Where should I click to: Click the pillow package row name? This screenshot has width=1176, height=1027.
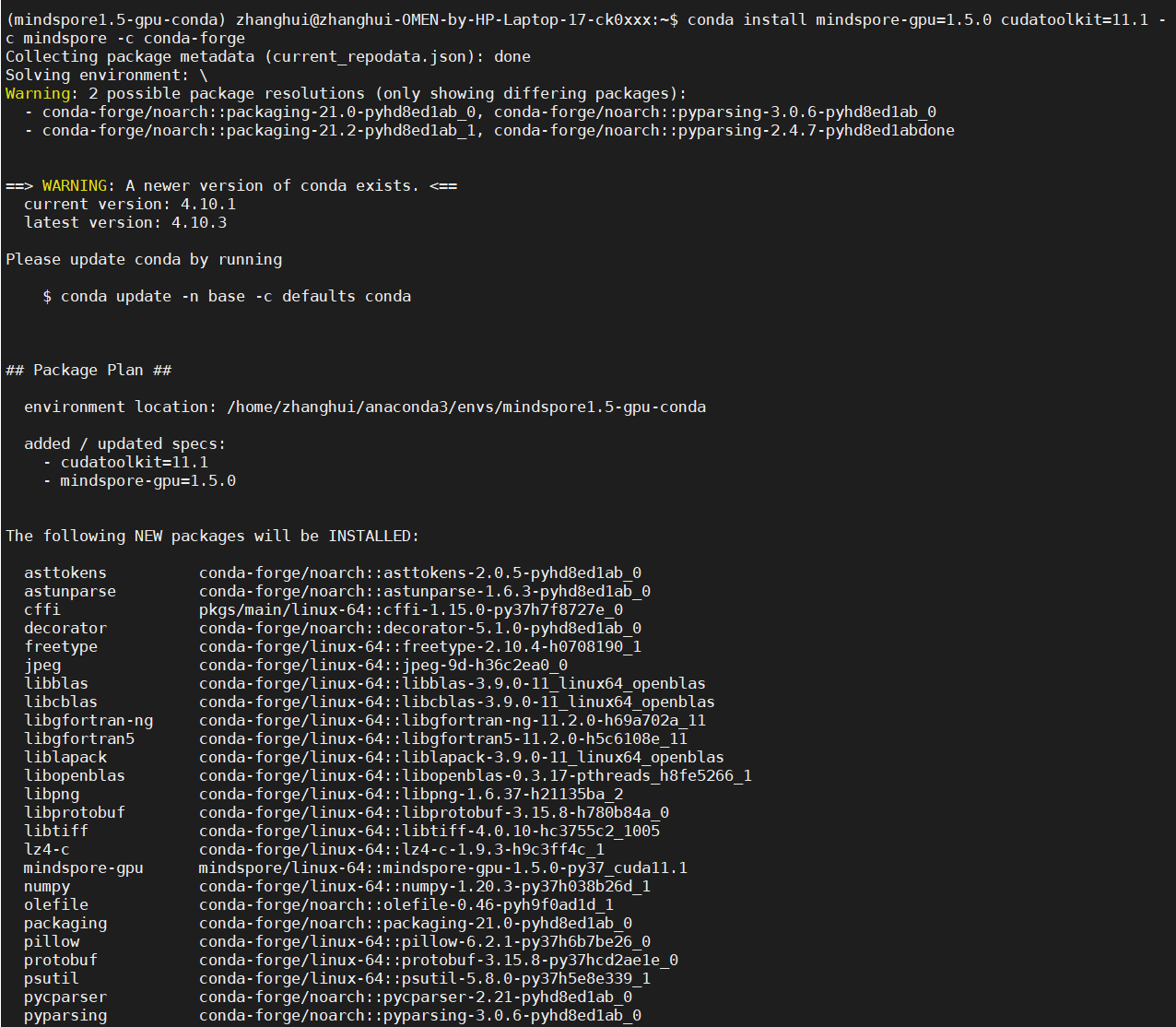52,941
